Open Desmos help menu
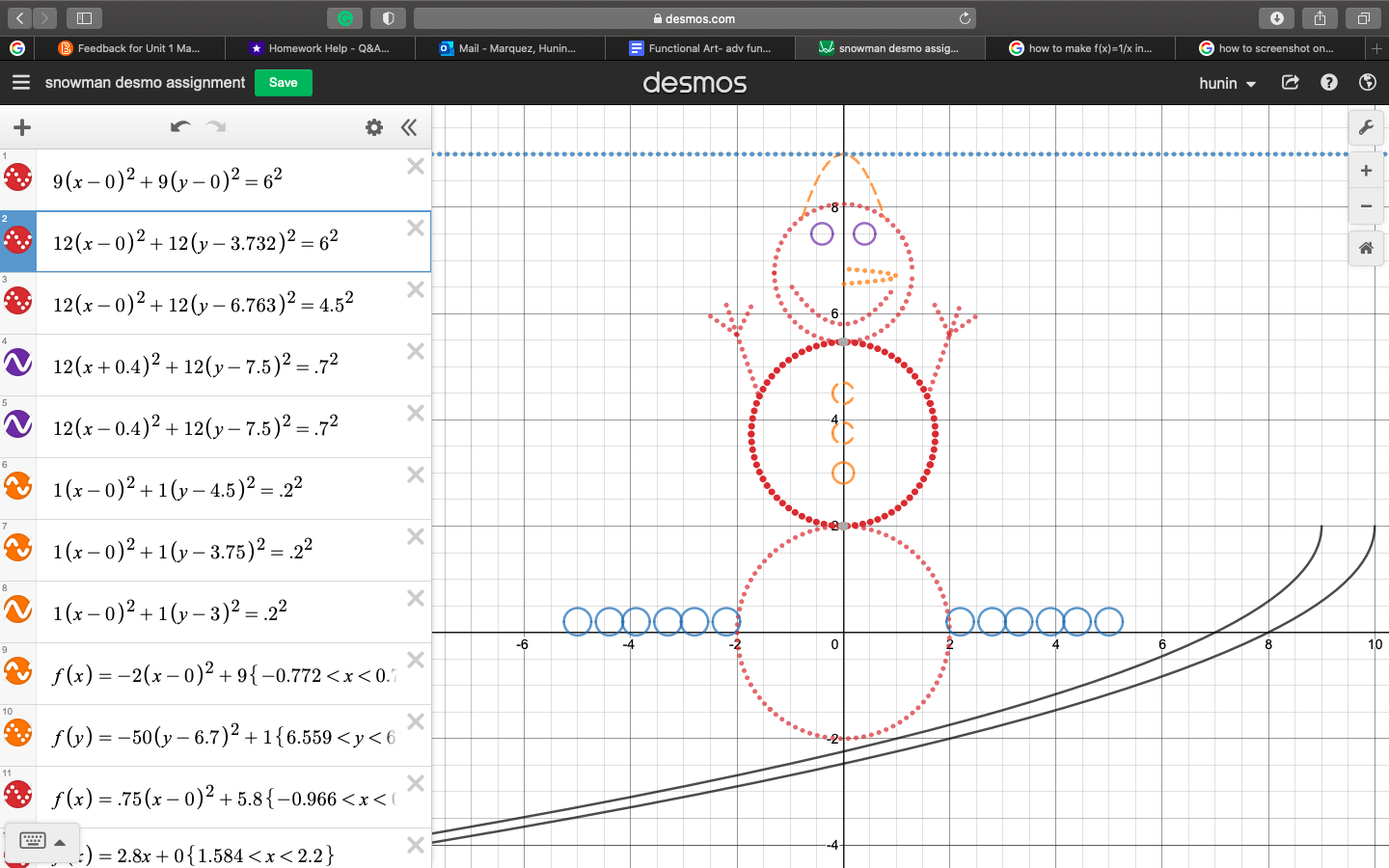1389x868 pixels. click(x=1329, y=83)
